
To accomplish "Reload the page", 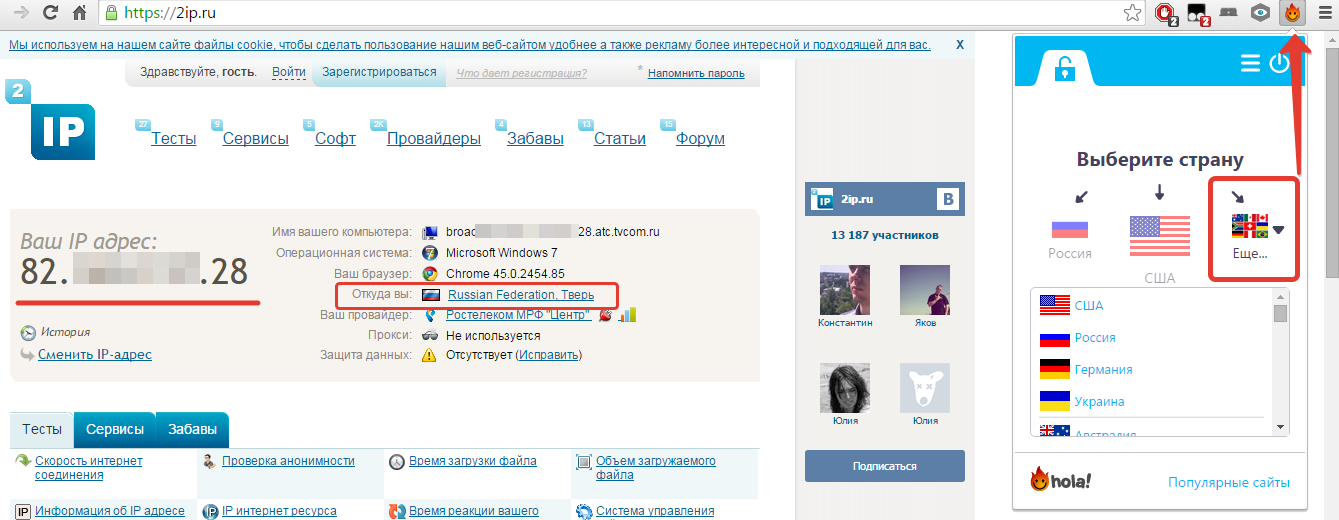I will [x=48, y=13].
